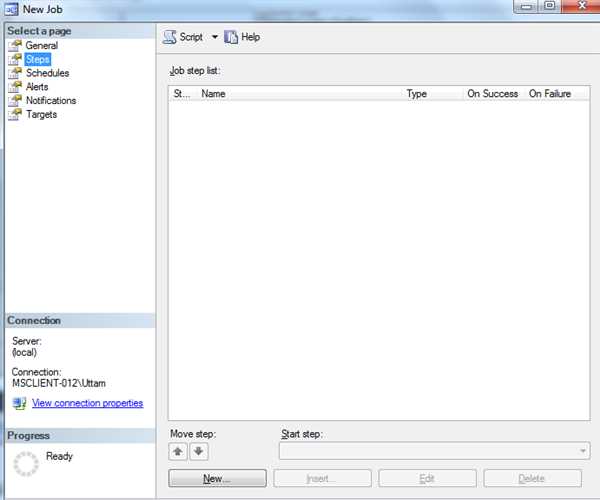Maximize the New Job window
Image resolution: width=600 pixels, height=500 pixels.
click(x=550, y=7)
